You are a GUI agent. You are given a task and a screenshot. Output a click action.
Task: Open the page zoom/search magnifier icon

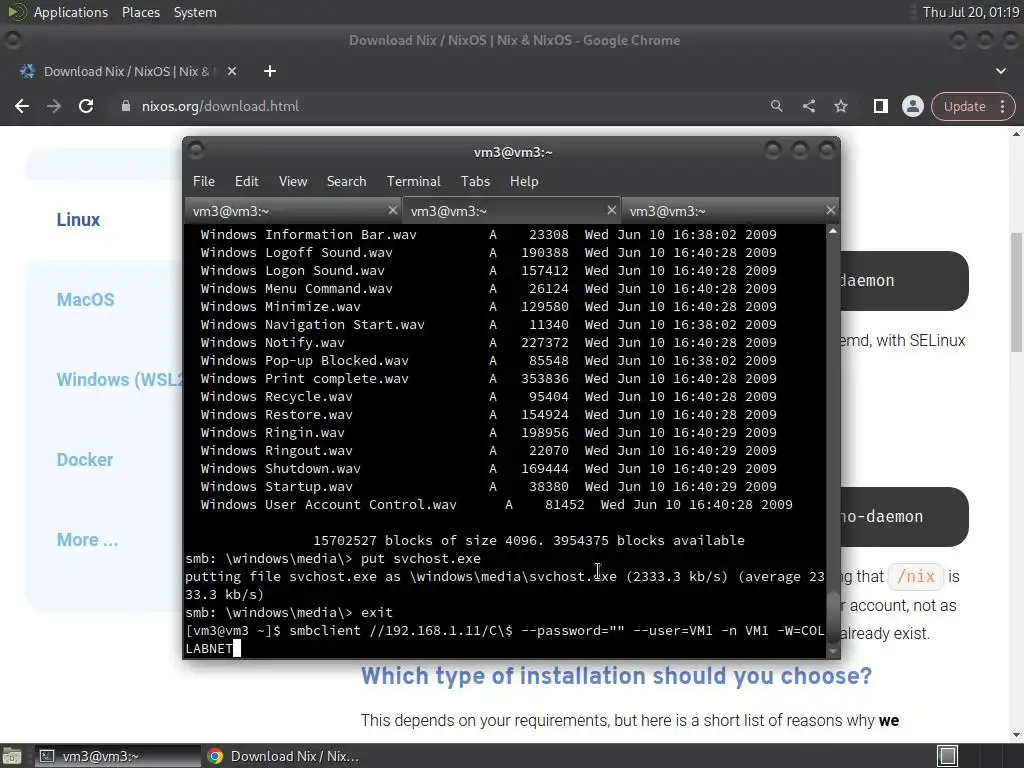[x=776, y=106]
